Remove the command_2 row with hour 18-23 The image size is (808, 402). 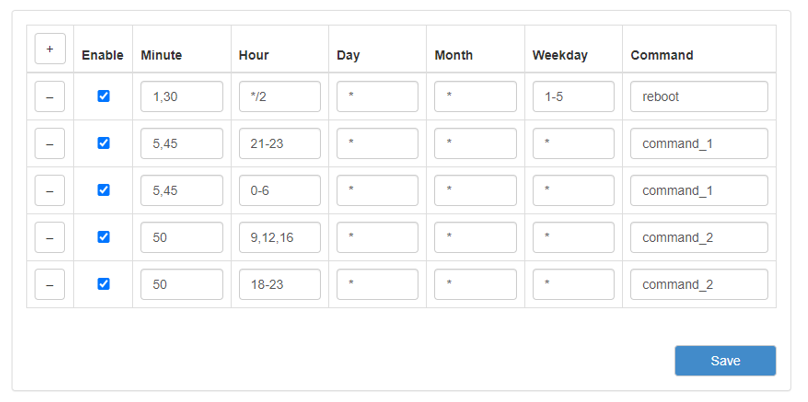[49, 284]
